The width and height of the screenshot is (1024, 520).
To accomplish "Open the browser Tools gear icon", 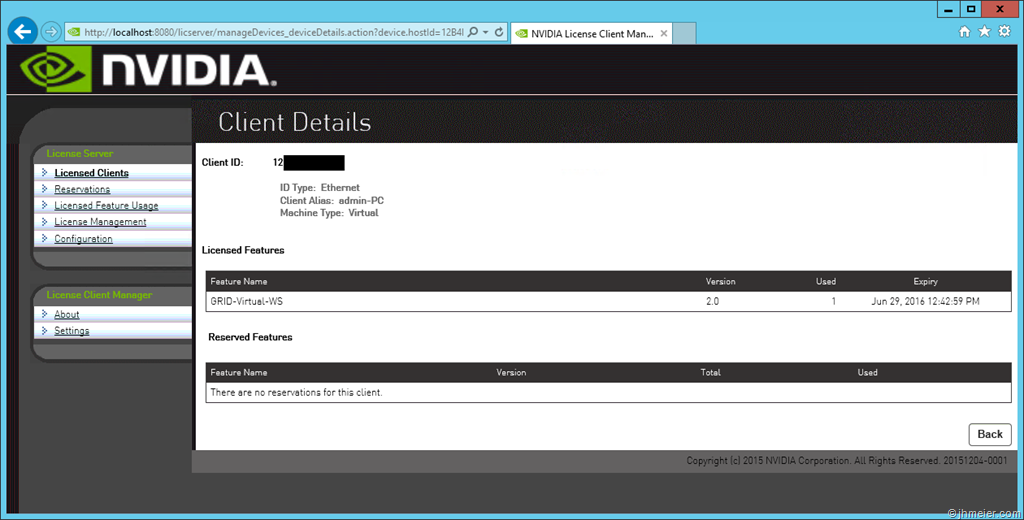I will click(1004, 32).
